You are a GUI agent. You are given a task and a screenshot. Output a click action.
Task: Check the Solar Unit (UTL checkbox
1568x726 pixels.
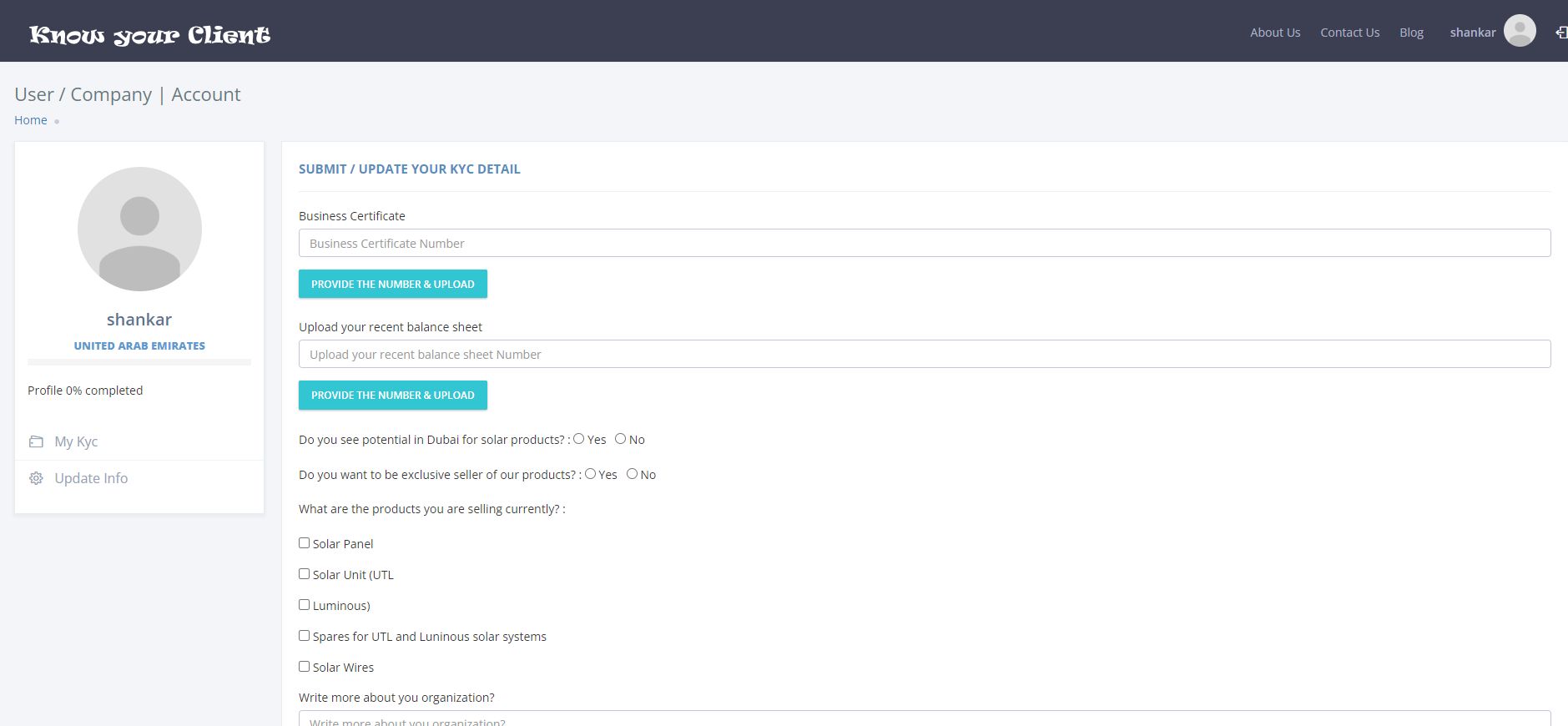(305, 574)
